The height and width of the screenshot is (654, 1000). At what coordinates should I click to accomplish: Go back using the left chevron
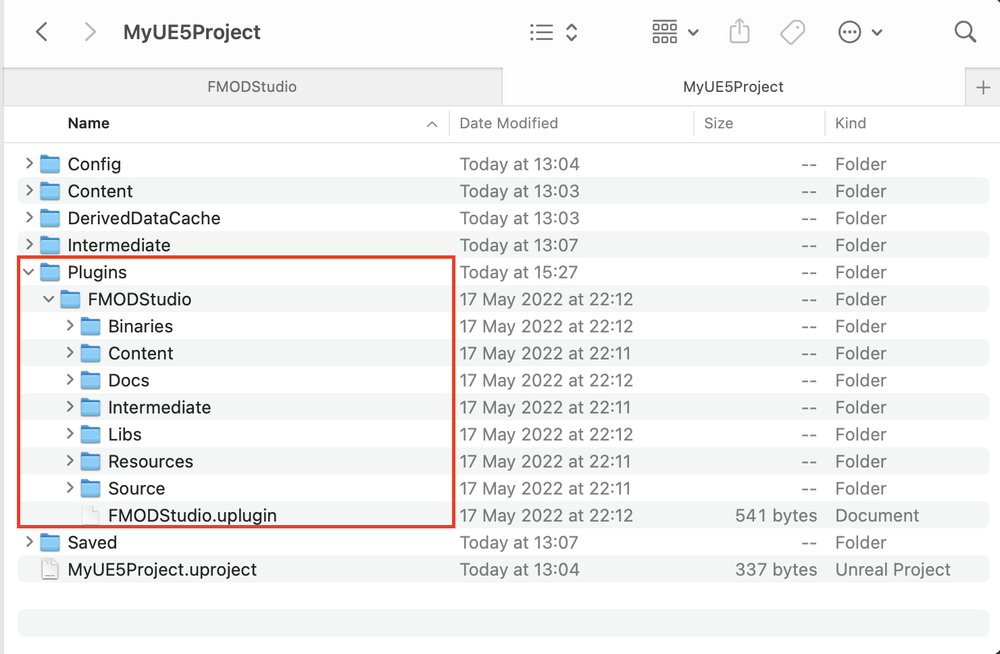coord(42,32)
